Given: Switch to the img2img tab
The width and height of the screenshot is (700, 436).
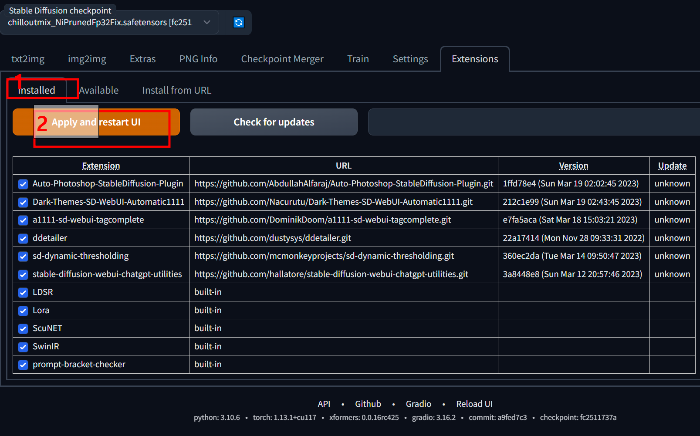Looking at the screenshot, I should pos(87,59).
